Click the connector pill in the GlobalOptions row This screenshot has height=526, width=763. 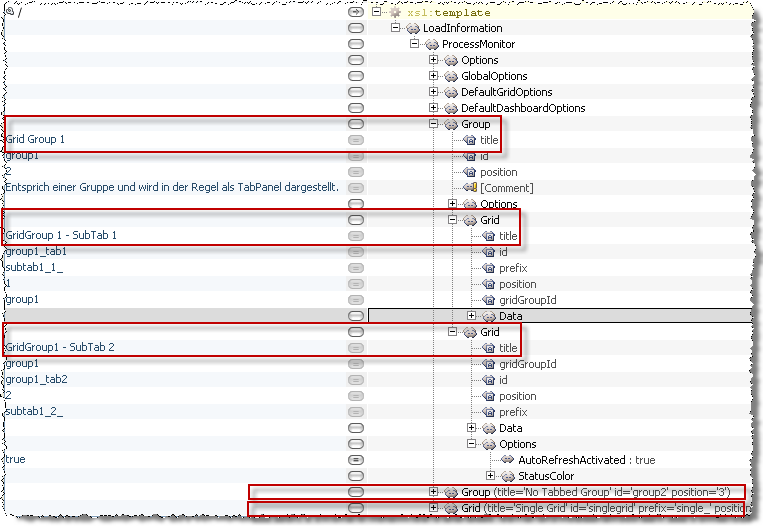[356, 76]
